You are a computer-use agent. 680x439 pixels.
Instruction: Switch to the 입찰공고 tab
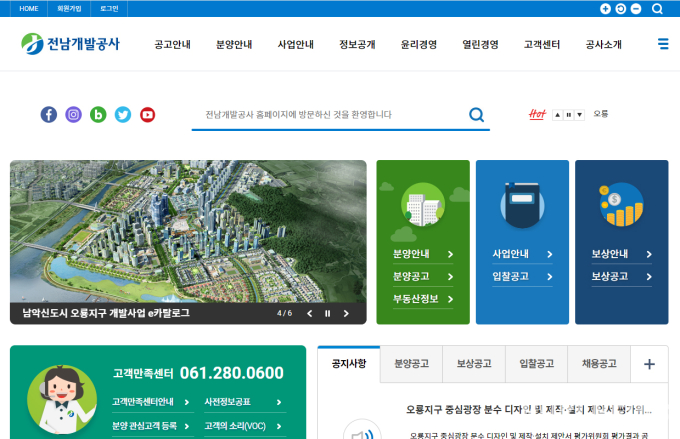[536, 364]
